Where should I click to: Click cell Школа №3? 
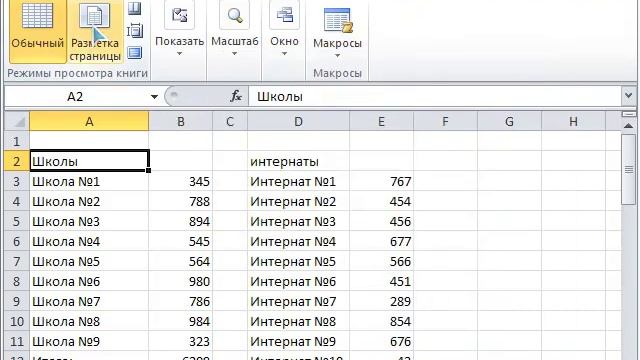89,221
